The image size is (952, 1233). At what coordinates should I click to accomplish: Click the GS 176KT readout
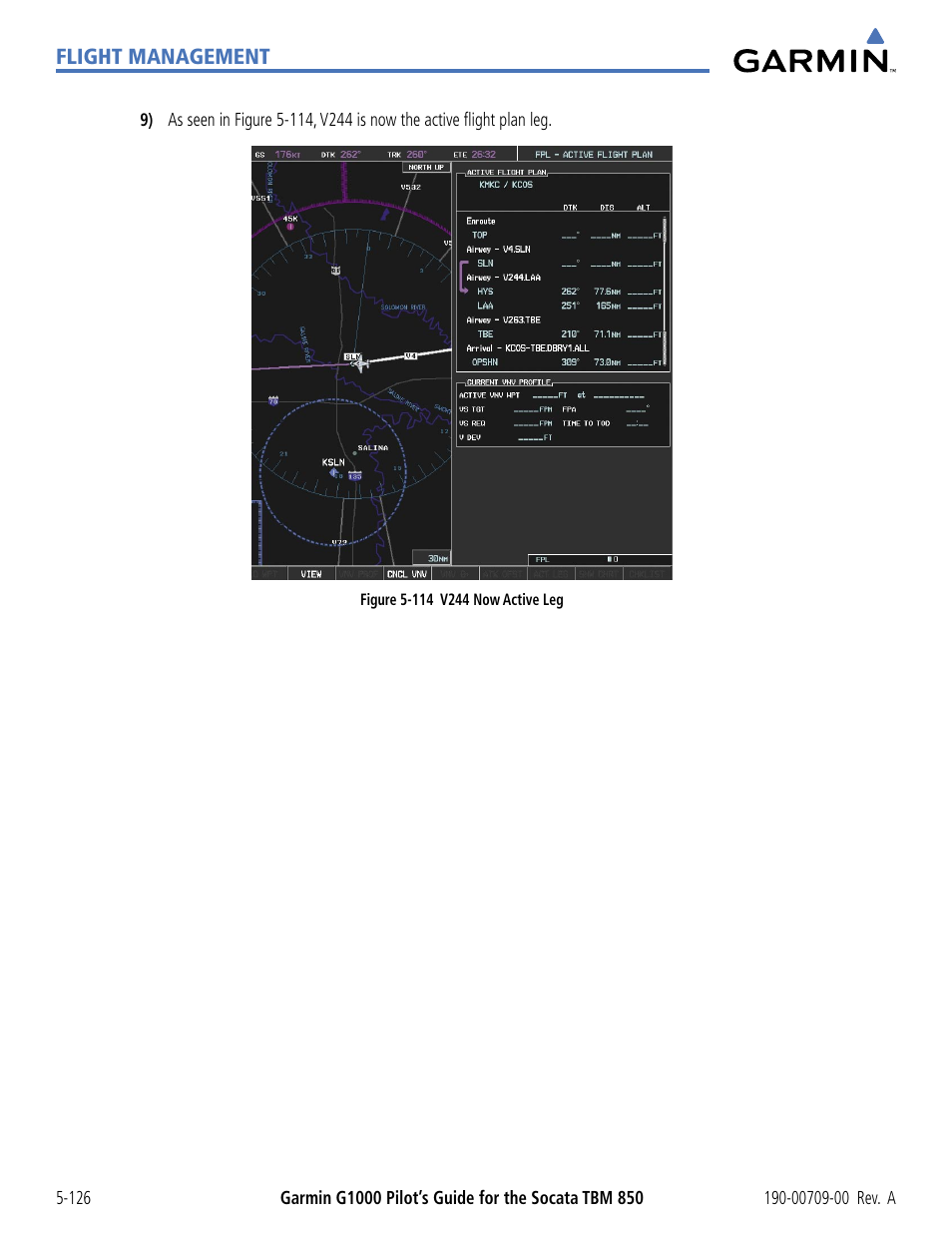[x=278, y=155]
